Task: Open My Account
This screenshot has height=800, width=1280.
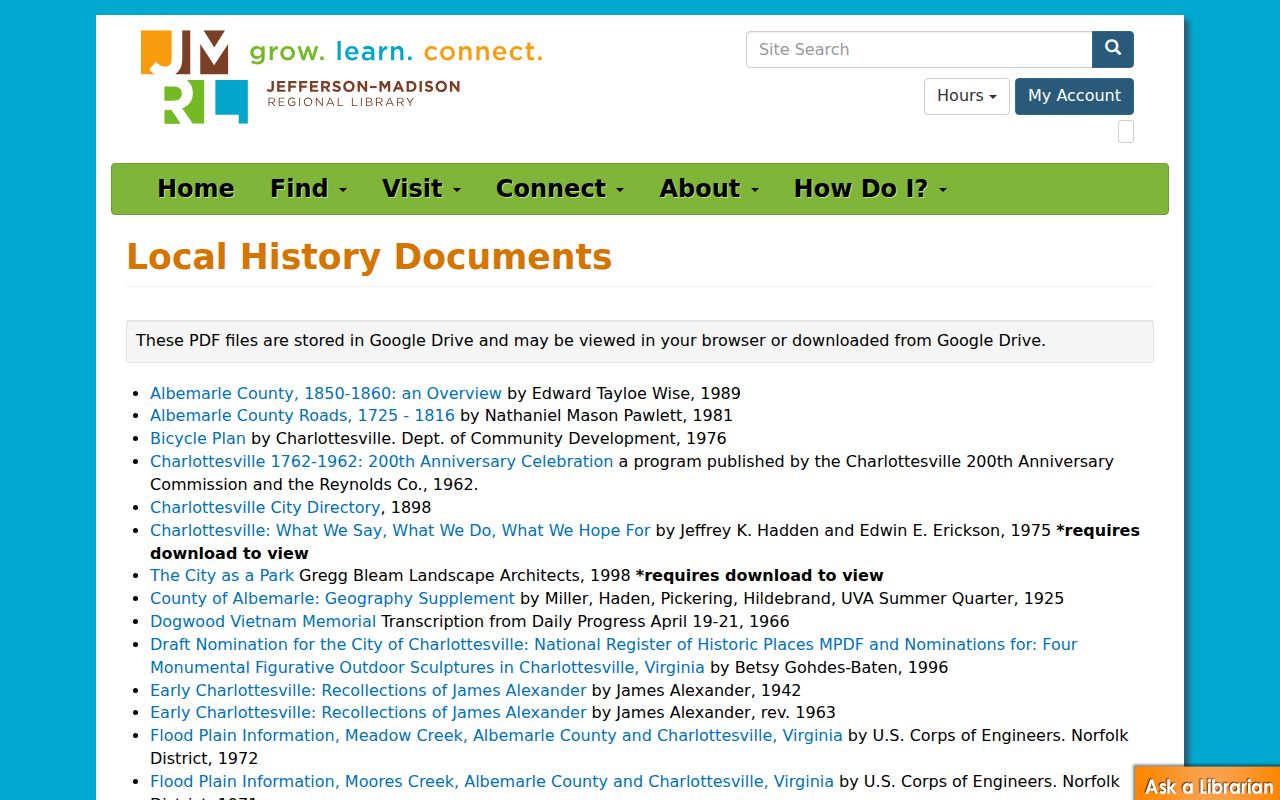Action: tap(1074, 96)
